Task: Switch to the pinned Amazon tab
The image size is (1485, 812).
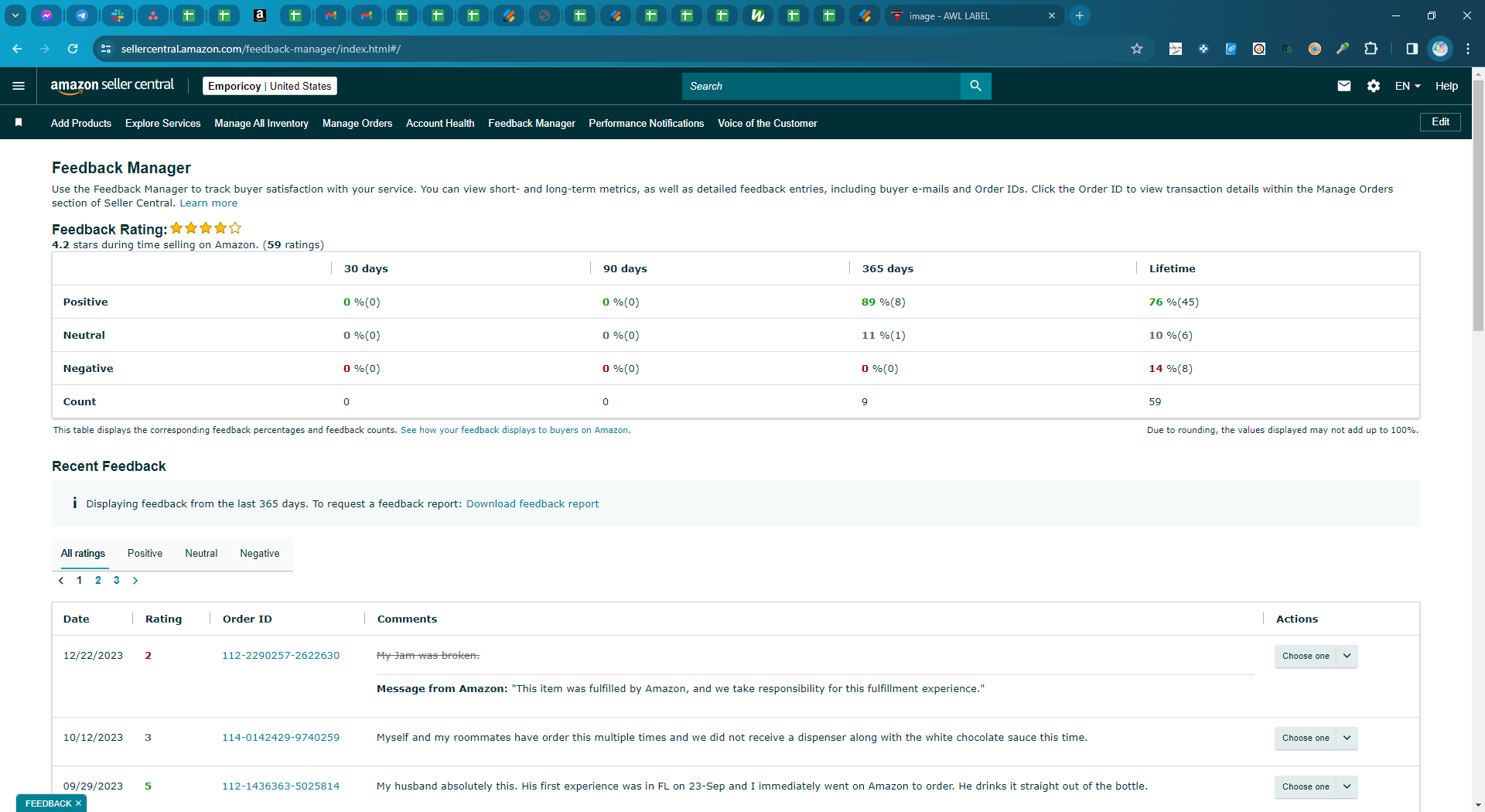Action: [x=260, y=15]
